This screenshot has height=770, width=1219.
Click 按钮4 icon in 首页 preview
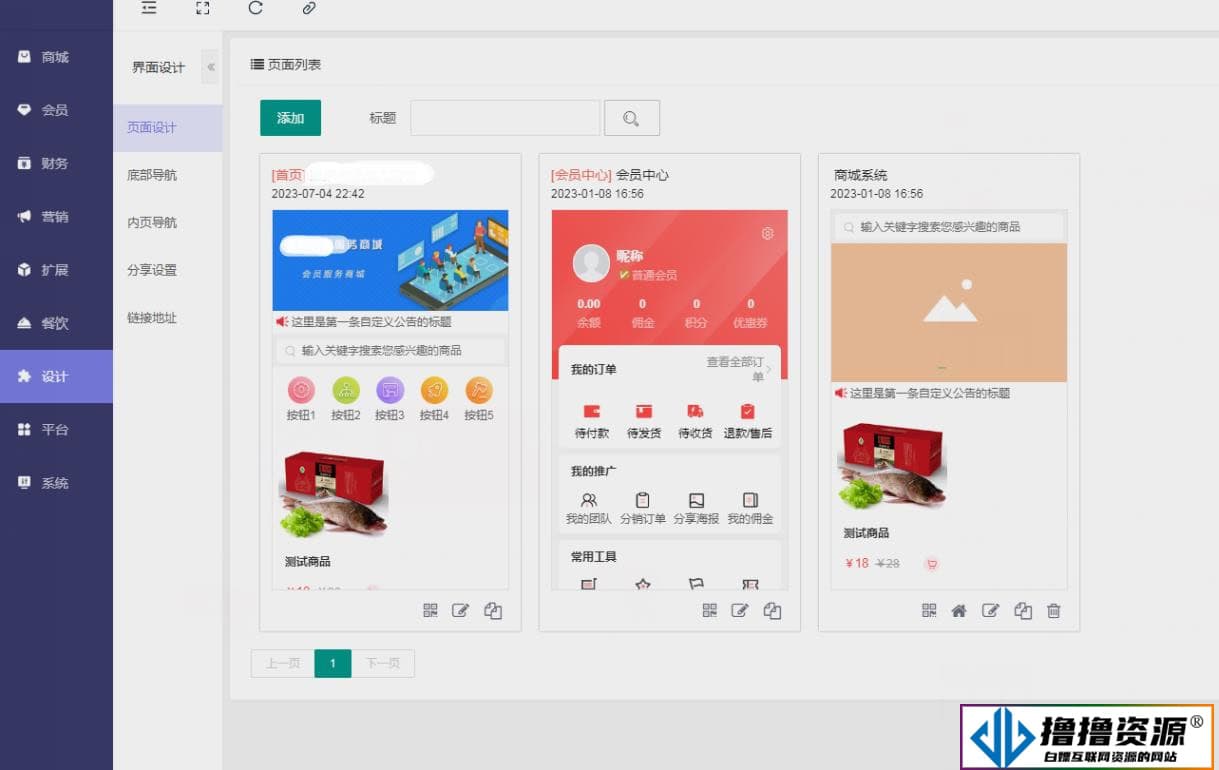click(434, 390)
